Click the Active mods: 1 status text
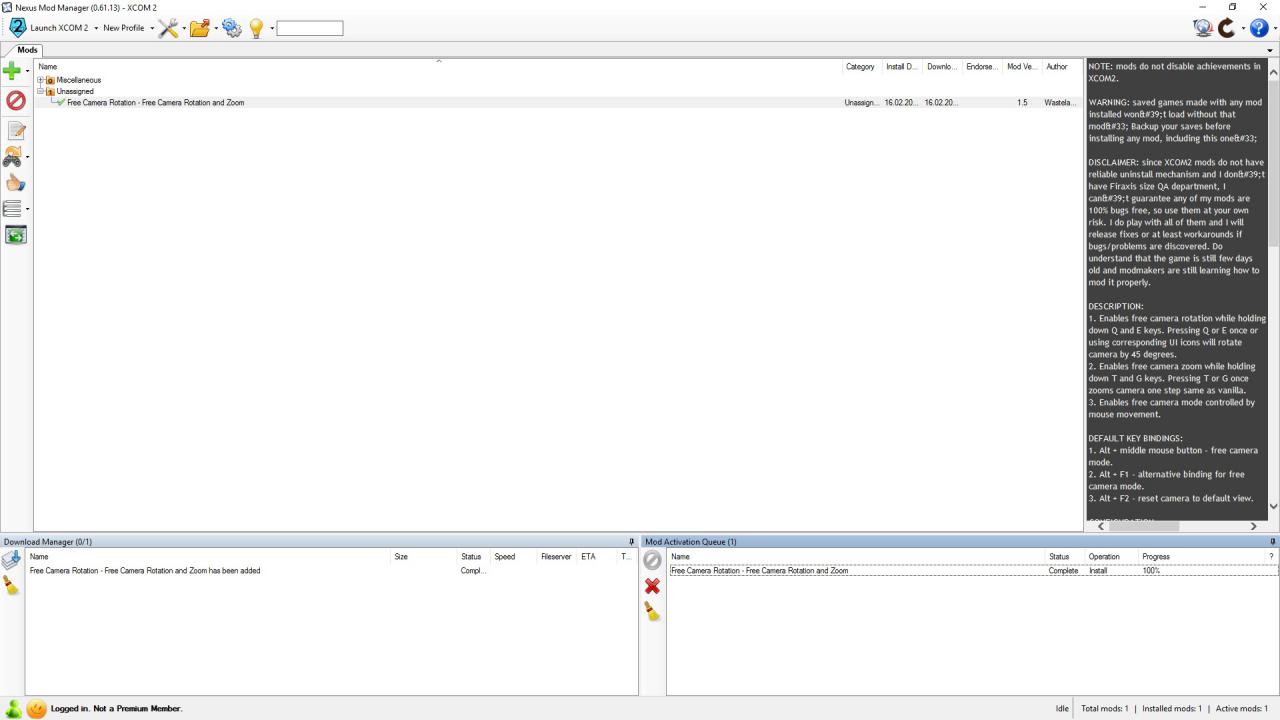1280x720 pixels. pyautogui.click(x=1241, y=708)
